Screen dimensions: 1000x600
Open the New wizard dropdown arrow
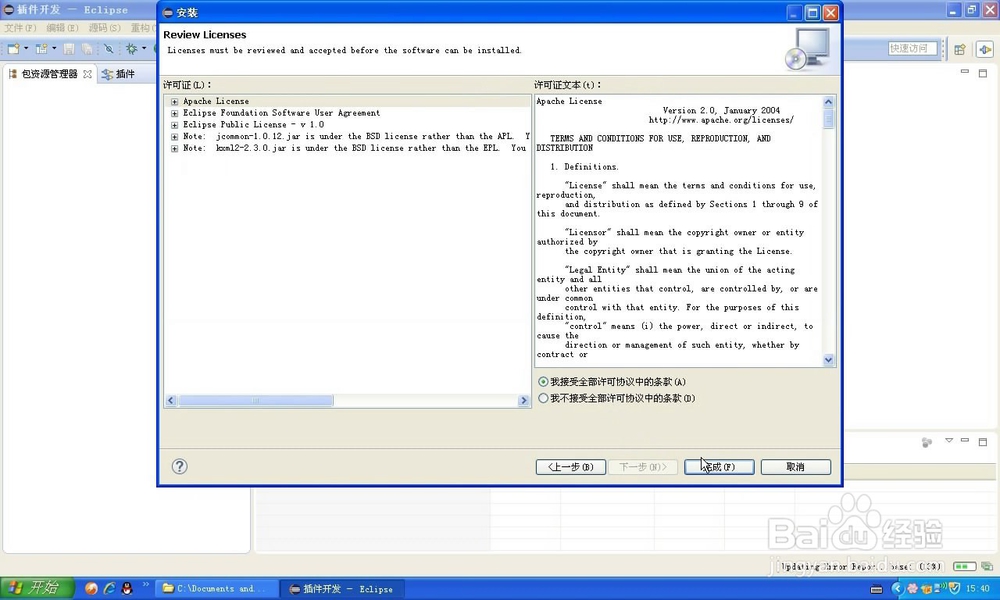pos(26,48)
